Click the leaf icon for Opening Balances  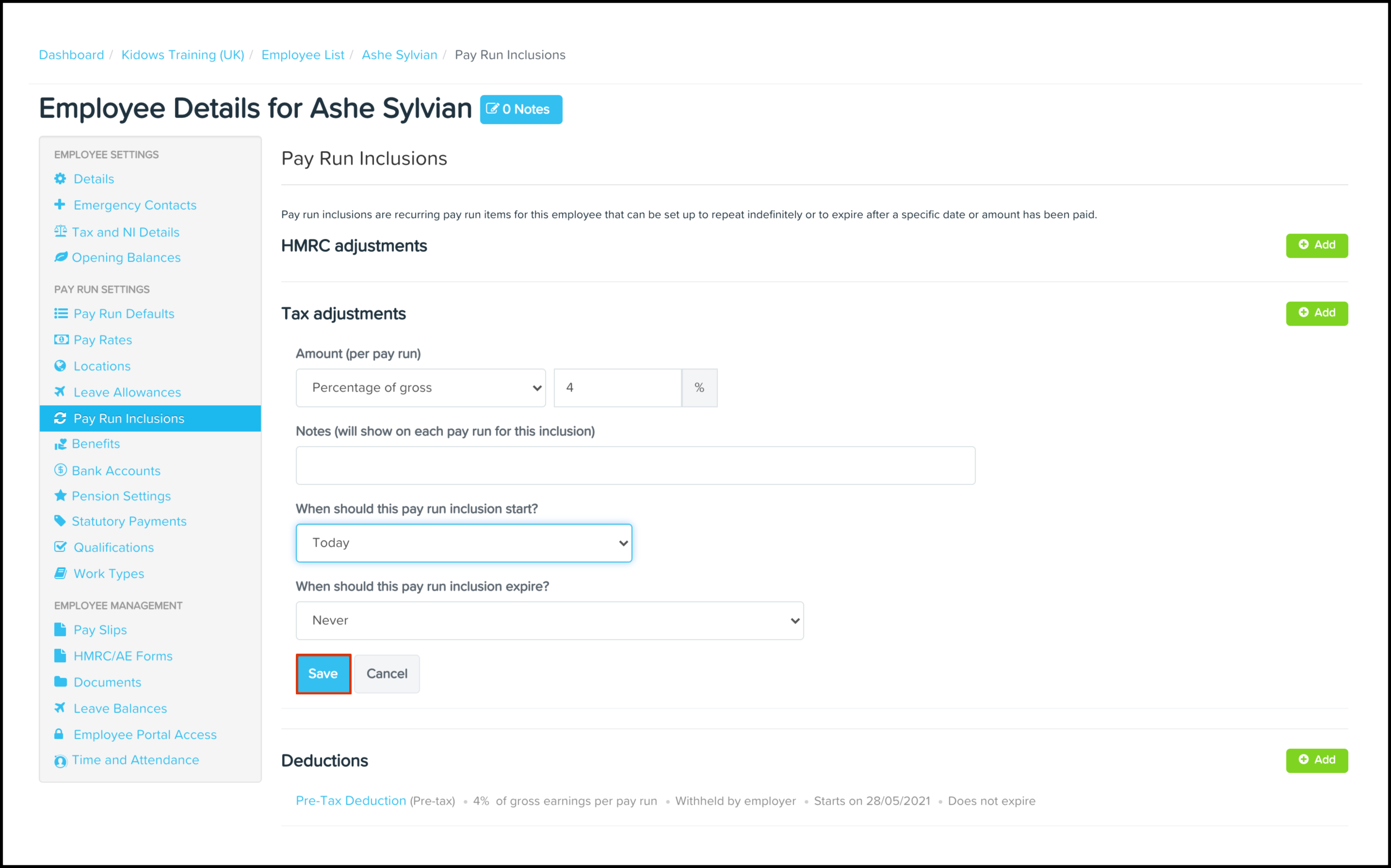(61, 257)
